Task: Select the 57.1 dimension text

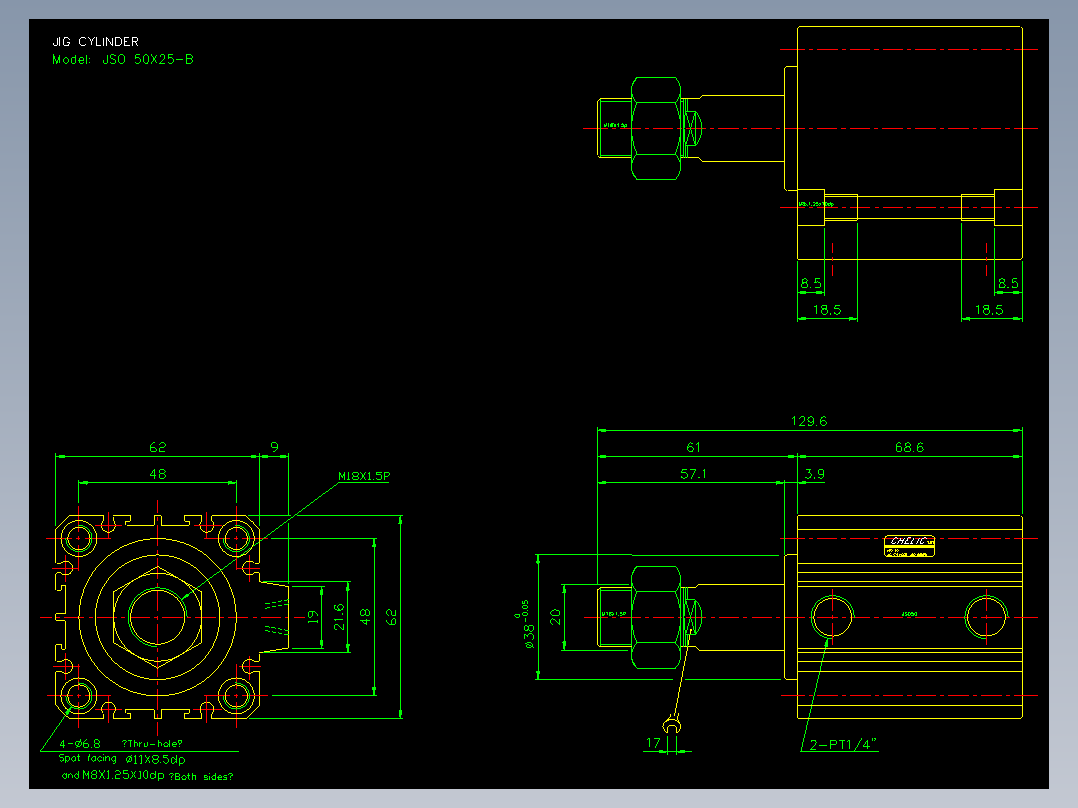Action: pos(693,474)
